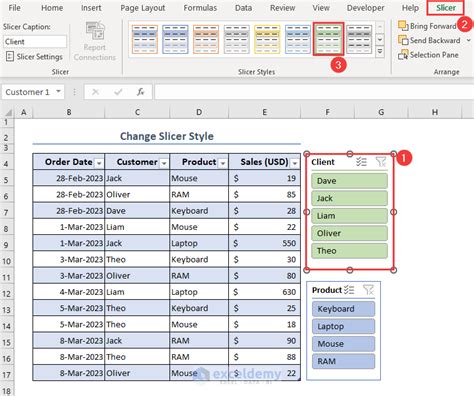
Task: Switch to the Data tab
Action: 243,8
